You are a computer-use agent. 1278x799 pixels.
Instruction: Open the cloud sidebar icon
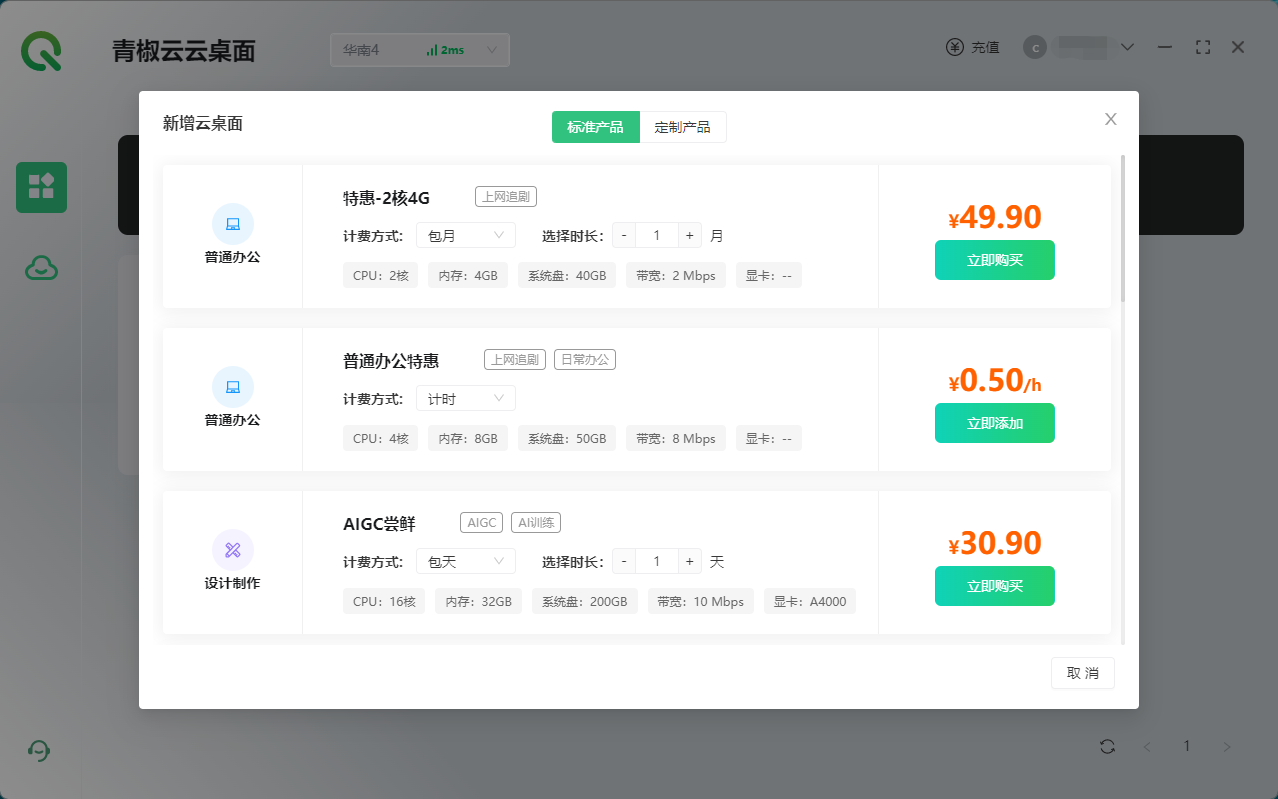(41, 267)
